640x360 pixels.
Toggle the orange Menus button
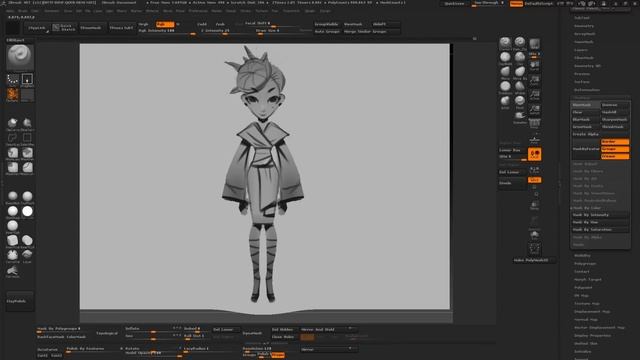pos(516,4)
